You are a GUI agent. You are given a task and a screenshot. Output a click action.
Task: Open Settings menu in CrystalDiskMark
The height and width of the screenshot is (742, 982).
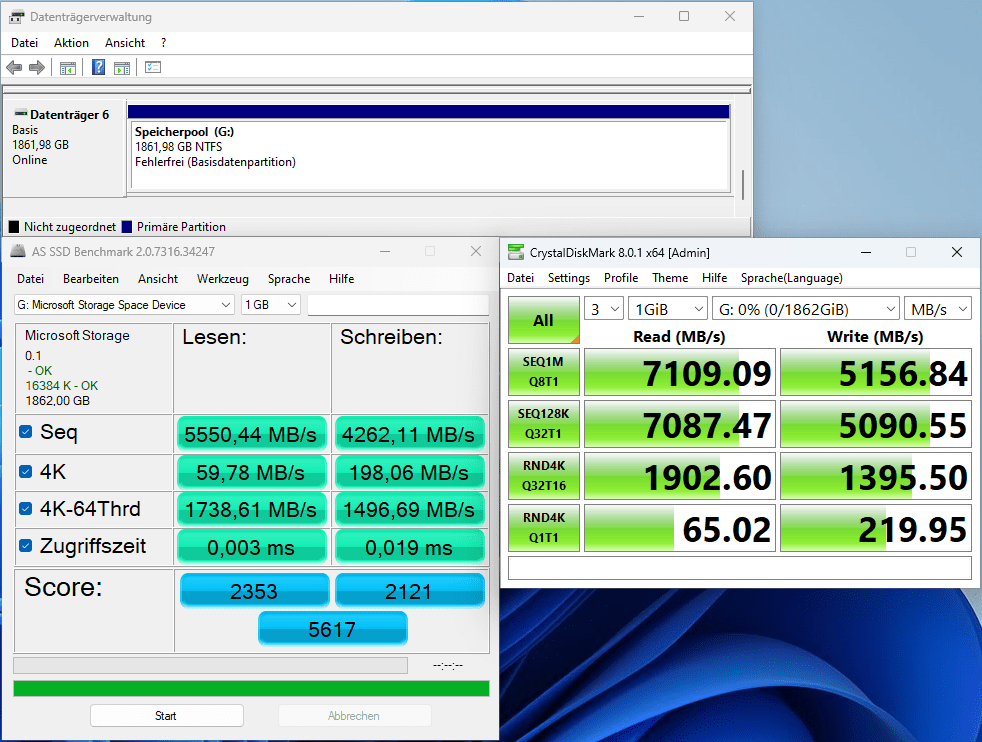click(569, 277)
